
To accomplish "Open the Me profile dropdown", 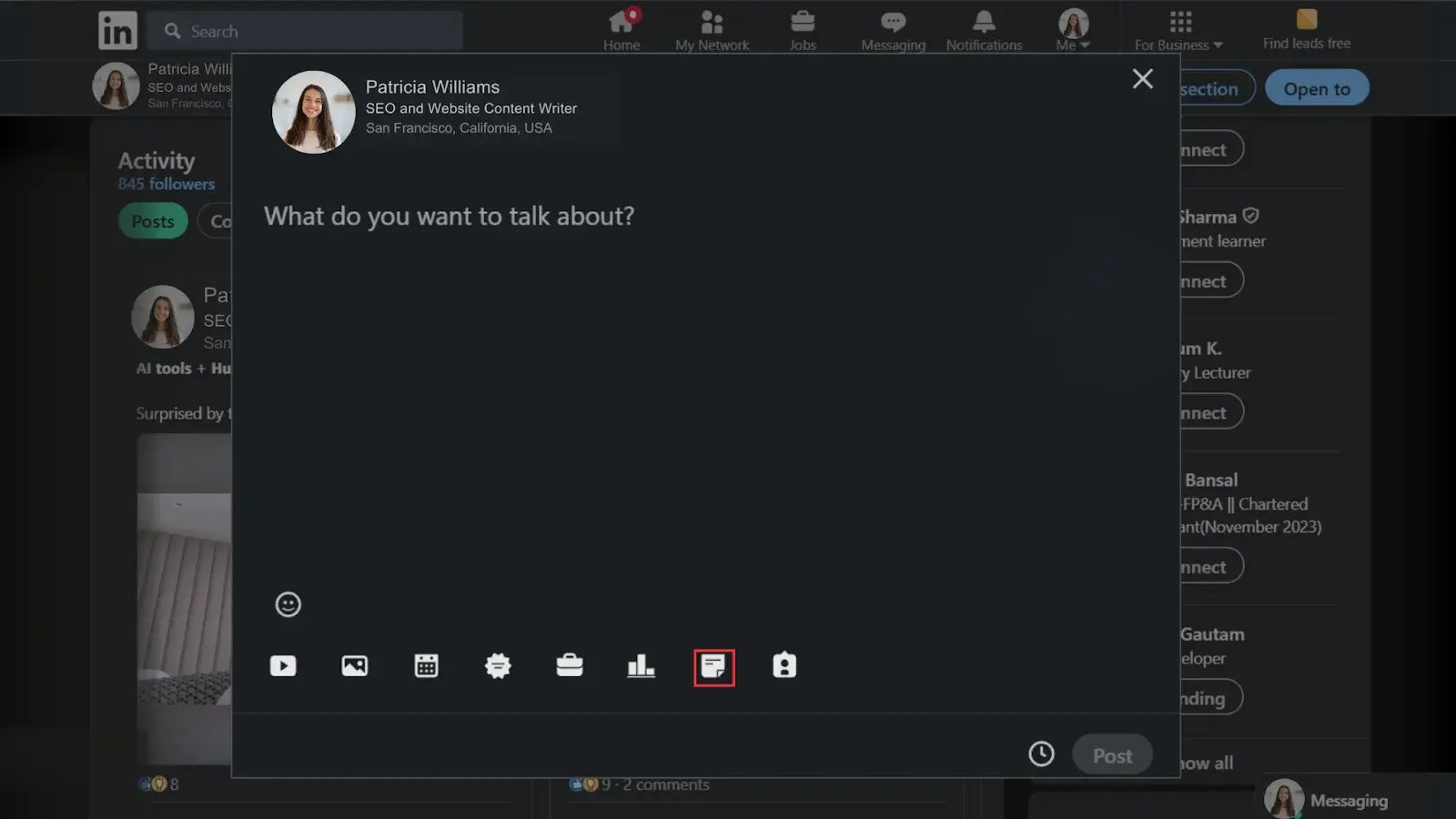I will pos(1073,30).
